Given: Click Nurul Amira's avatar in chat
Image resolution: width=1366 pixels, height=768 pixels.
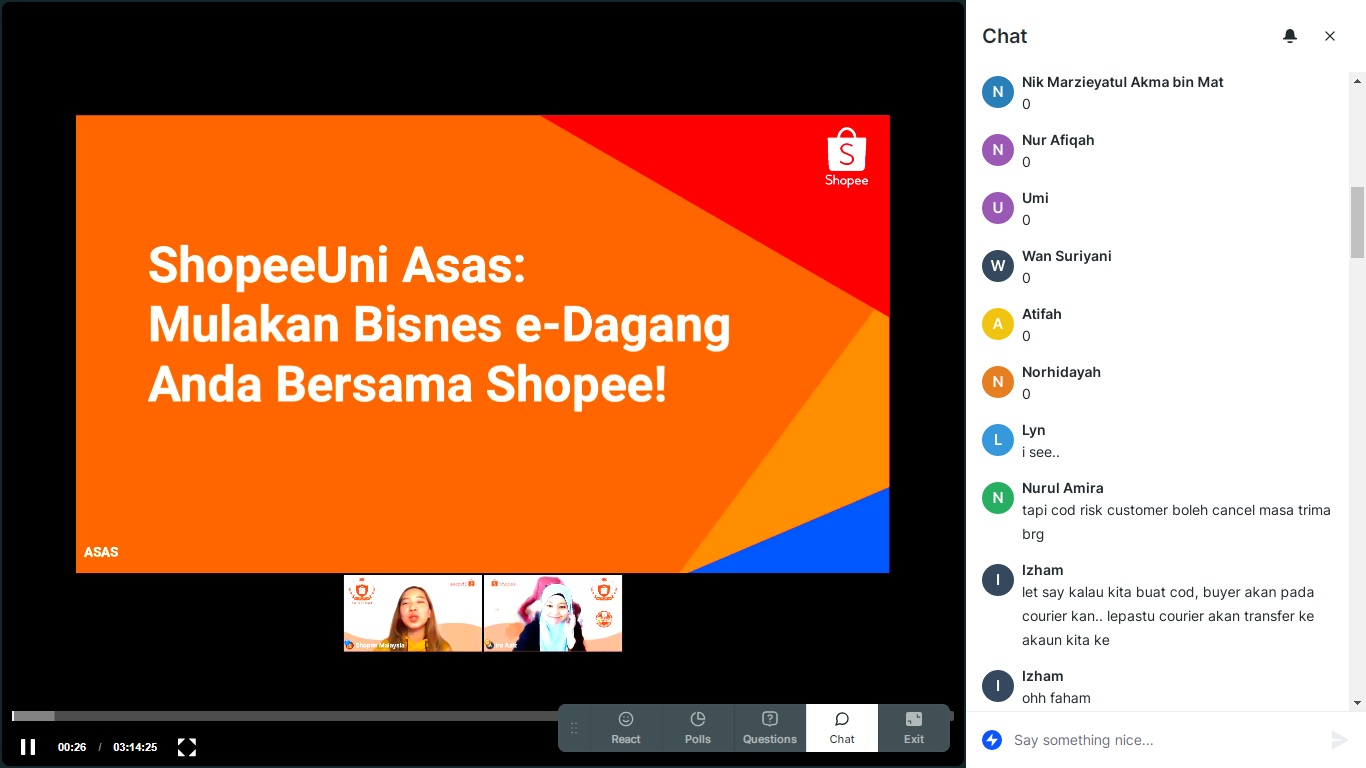Looking at the screenshot, I should (998, 498).
